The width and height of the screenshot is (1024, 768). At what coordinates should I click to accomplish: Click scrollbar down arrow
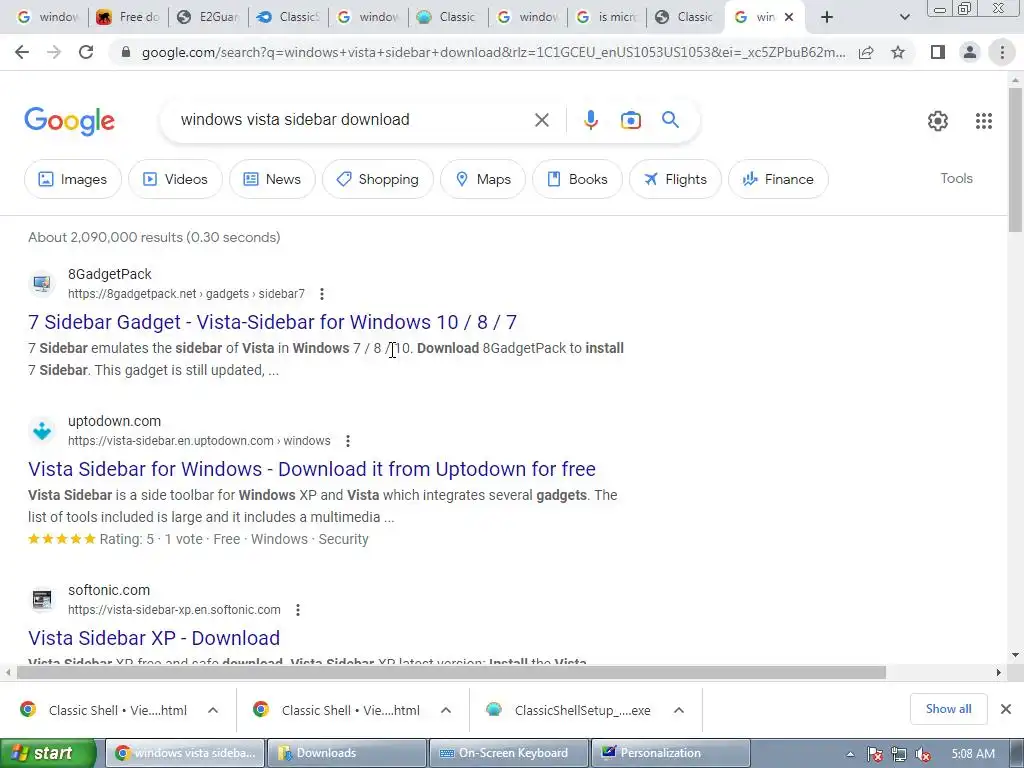[x=1015, y=655]
